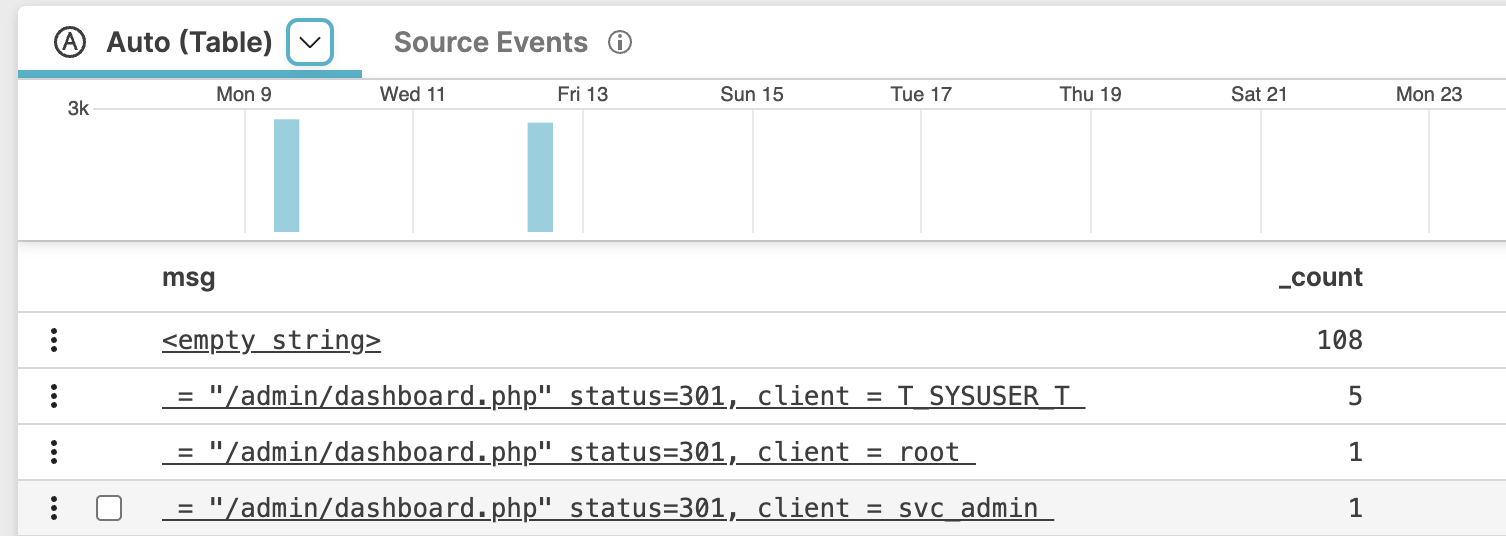Click the Wed 11 date label on the timeline
The width and height of the screenshot is (1506, 536).
412,95
